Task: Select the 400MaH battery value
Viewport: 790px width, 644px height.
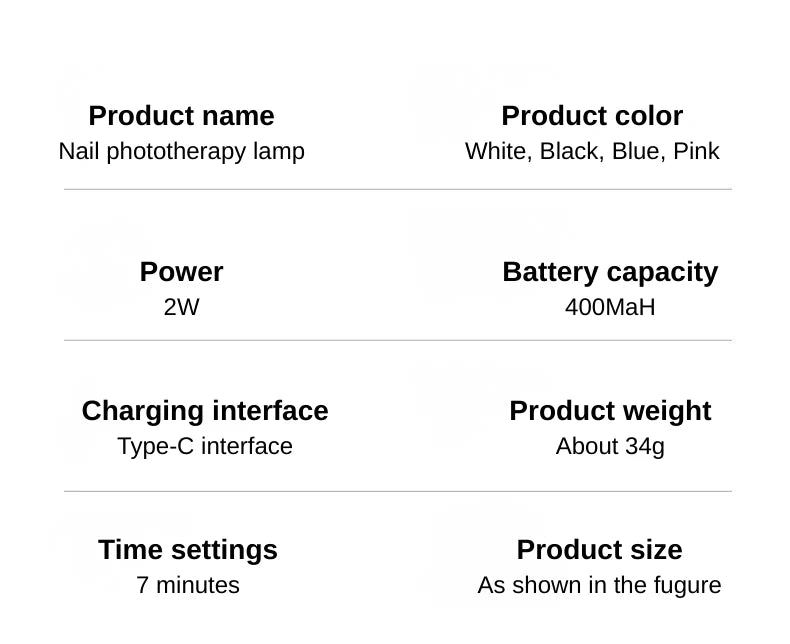Action: 610,307
